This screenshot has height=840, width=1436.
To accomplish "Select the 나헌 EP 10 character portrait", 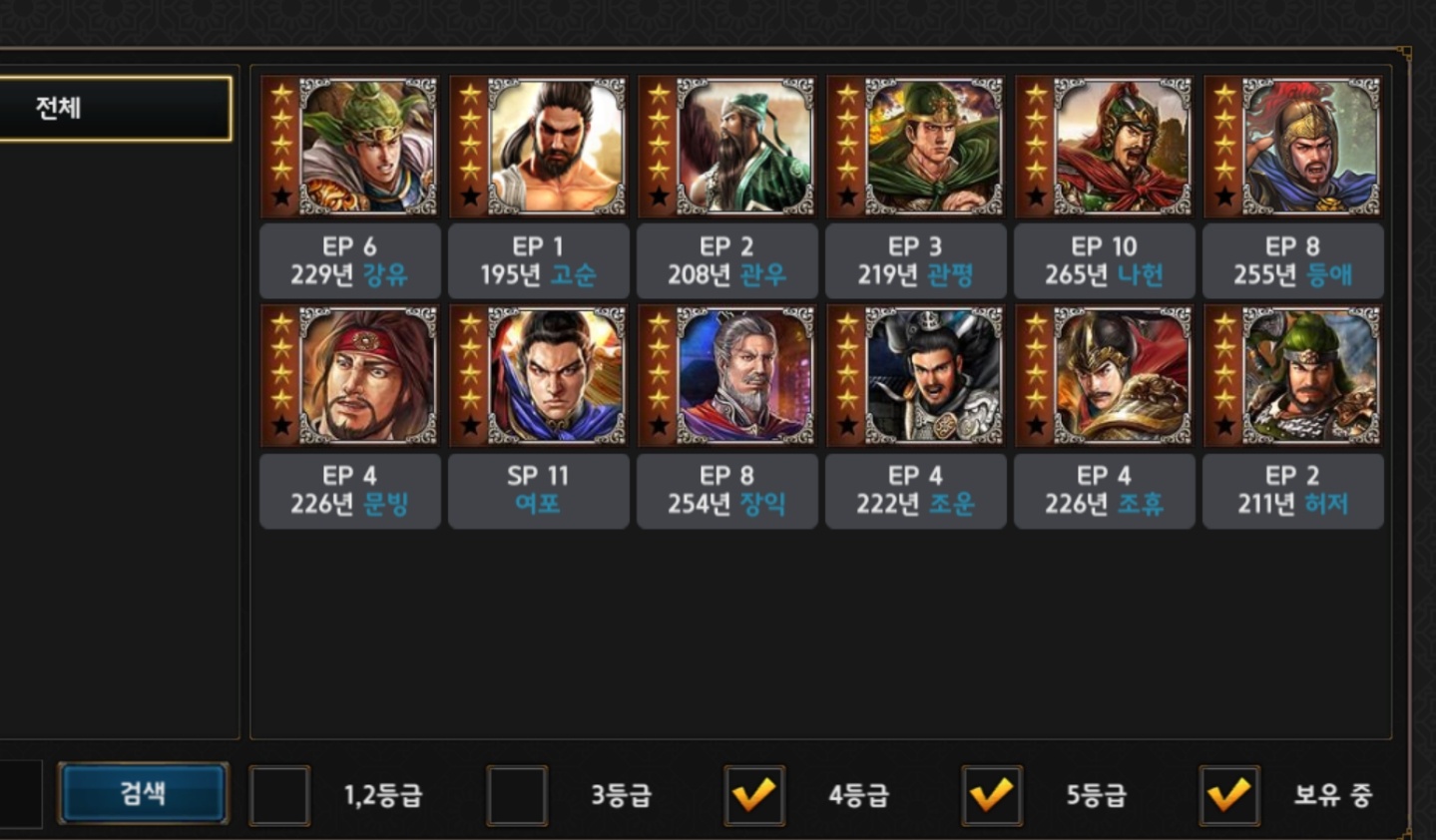I will [1104, 147].
